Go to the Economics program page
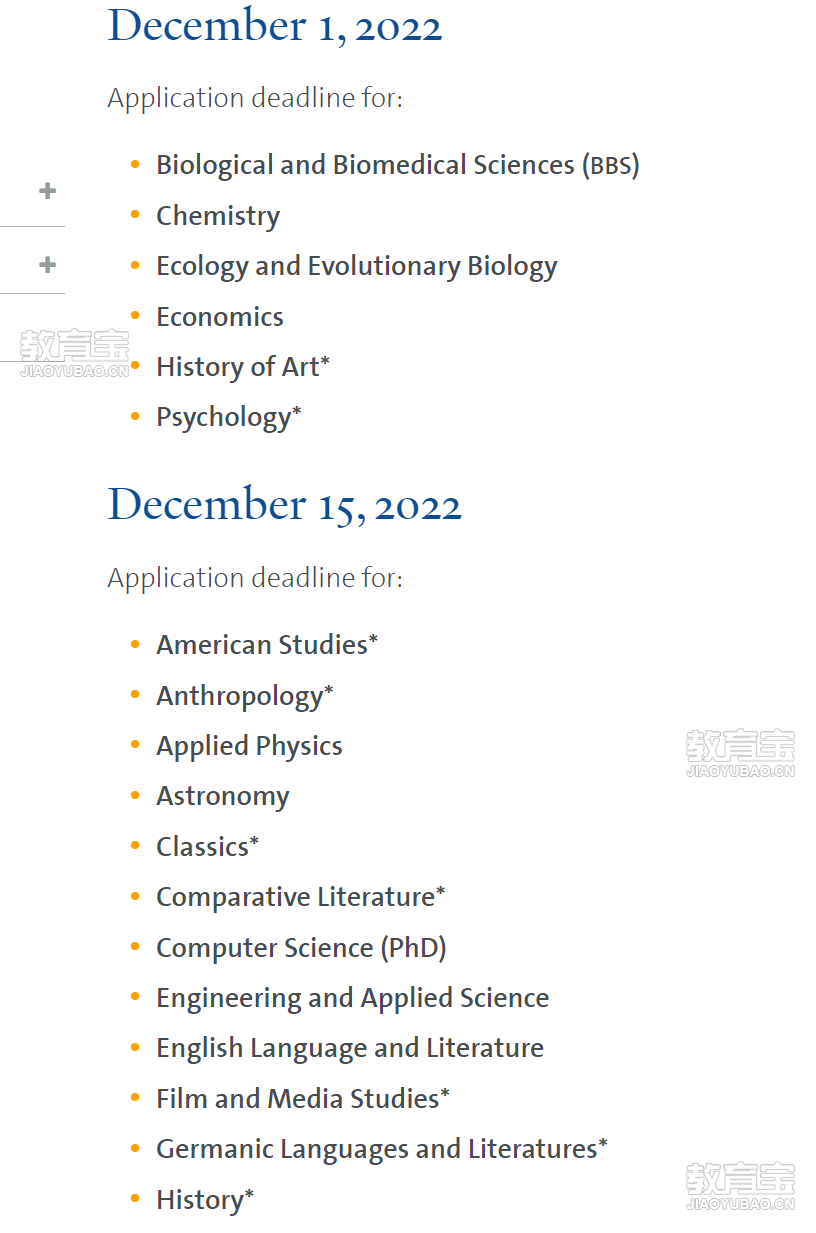This screenshot has width=816, height=1233. (220, 317)
